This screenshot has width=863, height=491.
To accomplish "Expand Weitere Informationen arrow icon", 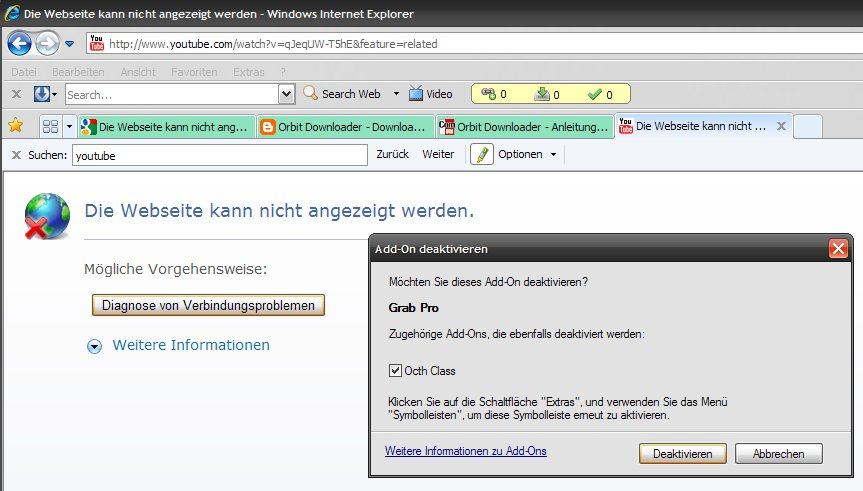I will click(95, 346).
